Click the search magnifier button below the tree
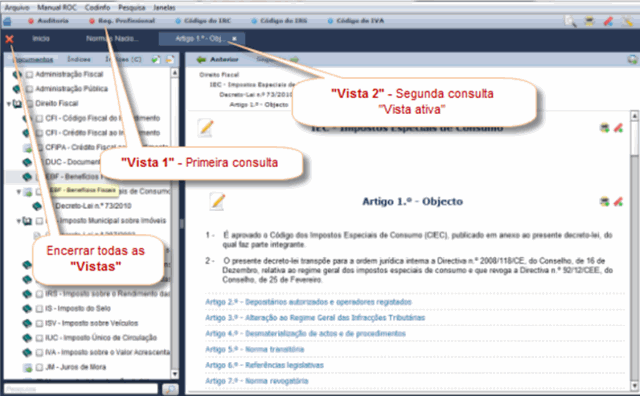 [x=170, y=389]
